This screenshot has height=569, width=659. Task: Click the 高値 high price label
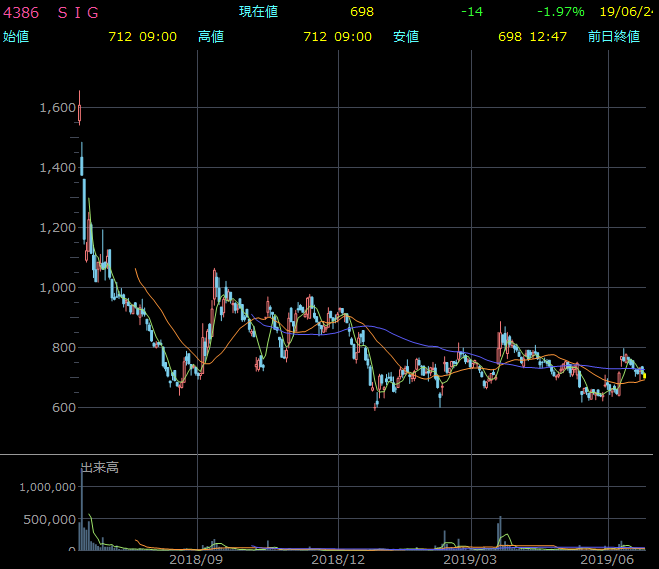pyautogui.click(x=211, y=37)
